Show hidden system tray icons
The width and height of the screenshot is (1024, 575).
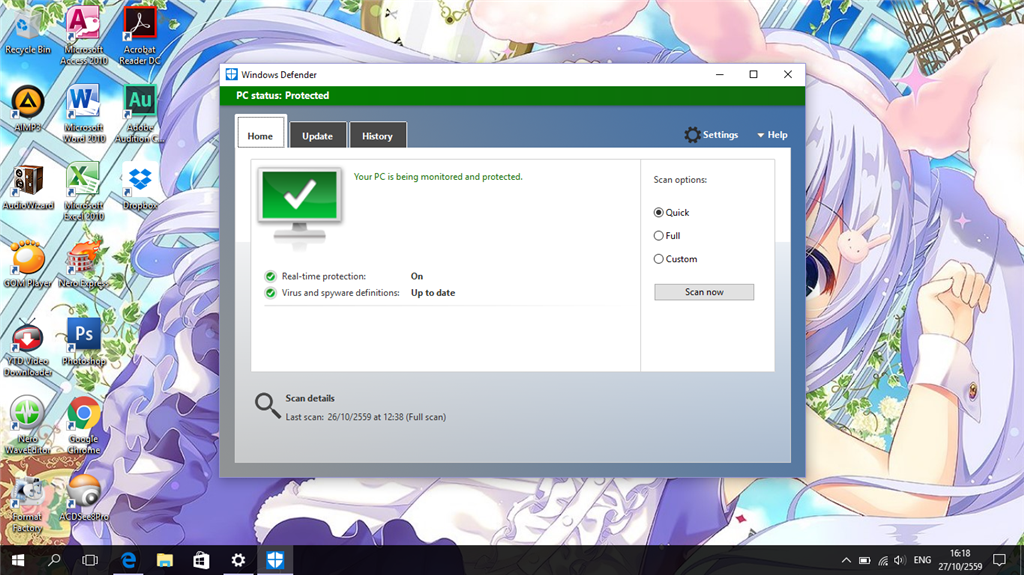point(846,560)
